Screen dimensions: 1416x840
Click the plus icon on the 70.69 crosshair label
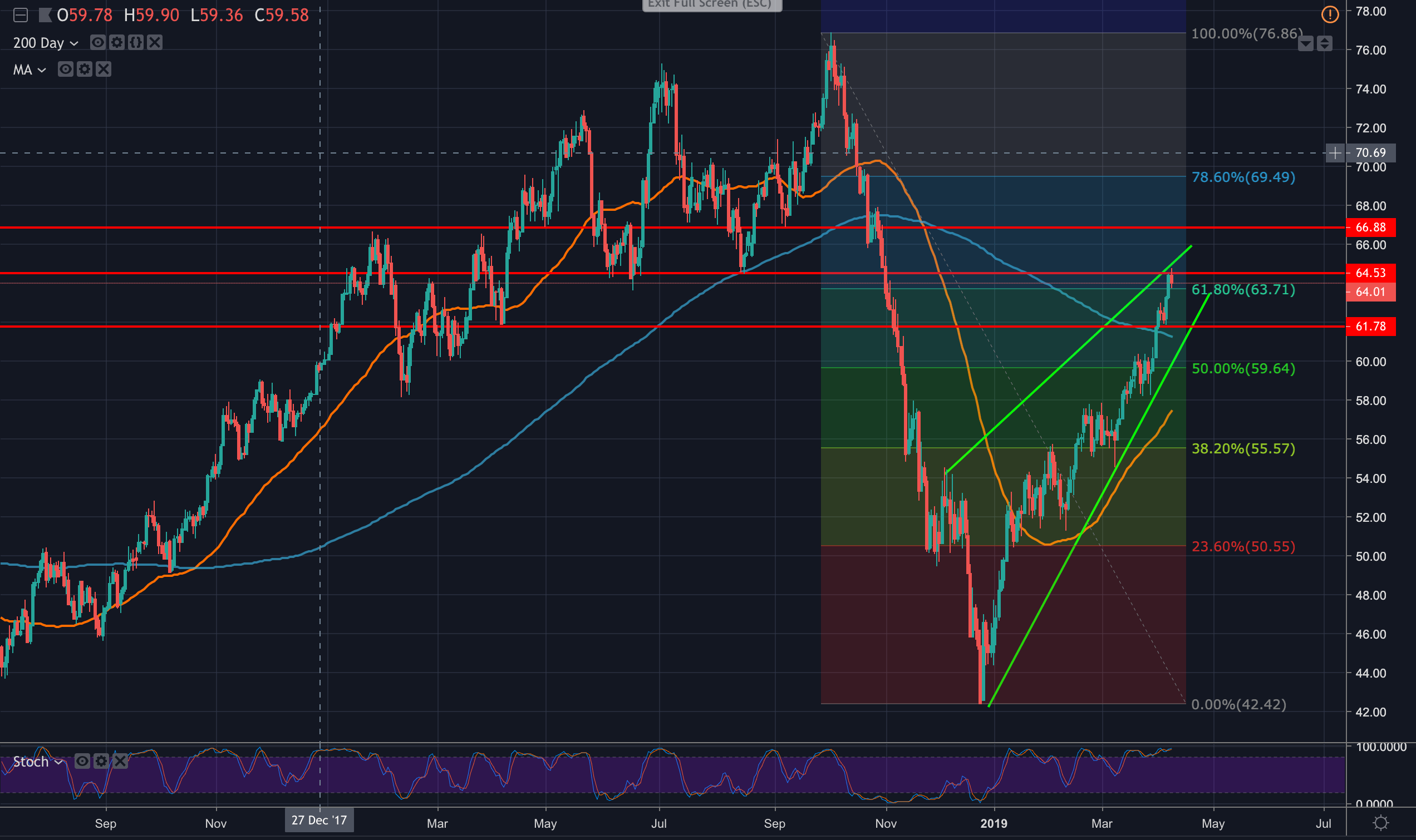1335,153
